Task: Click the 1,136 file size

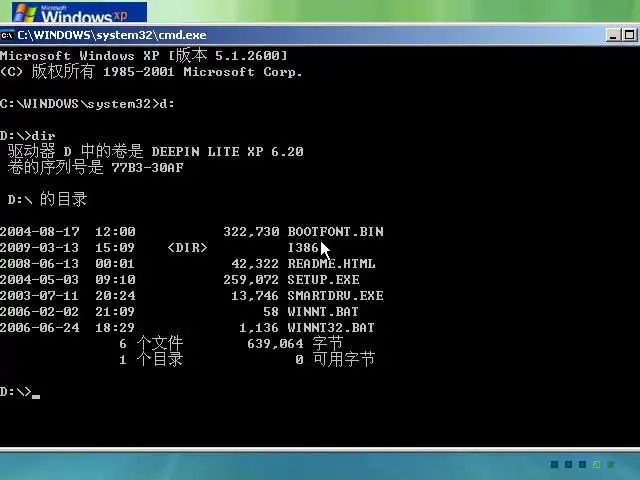Action: pyautogui.click(x=259, y=328)
